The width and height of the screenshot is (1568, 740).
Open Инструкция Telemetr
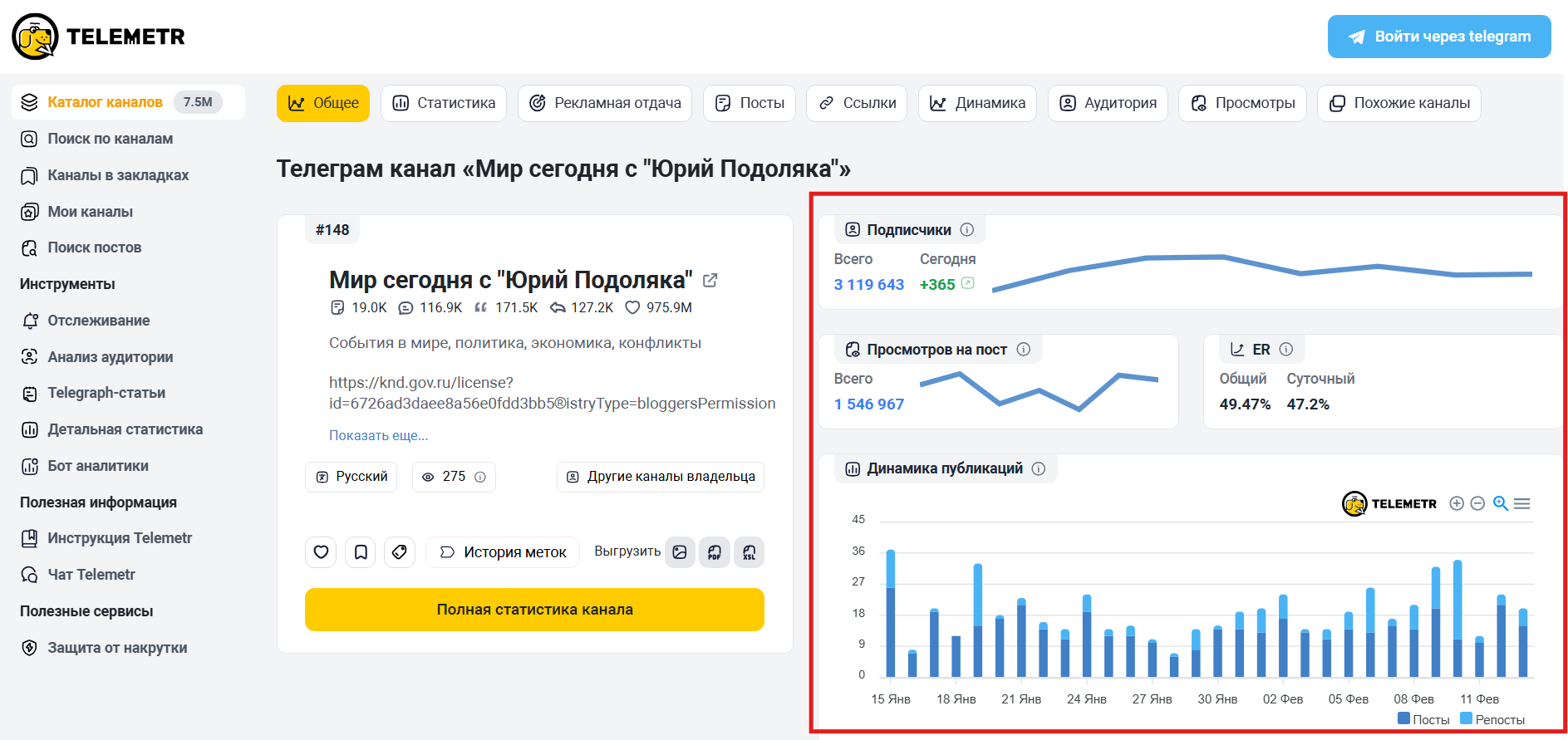coord(106,538)
